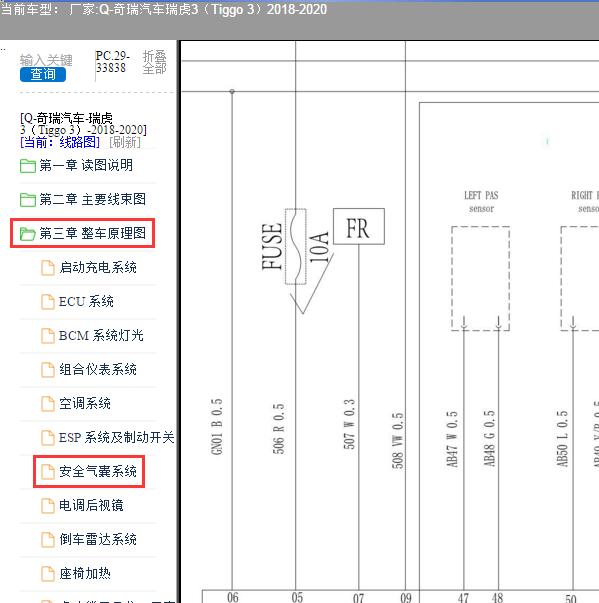This screenshot has width=599, height=603.
Task: Click pin number 06 at connector
Action: tap(233, 597)
